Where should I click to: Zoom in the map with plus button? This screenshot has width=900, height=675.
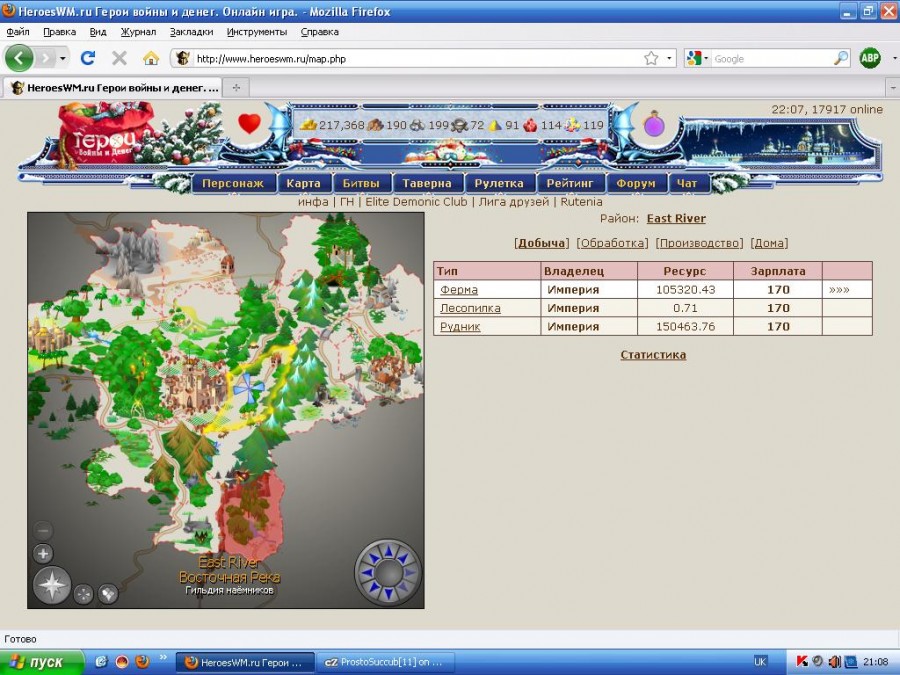click(43, 554)
